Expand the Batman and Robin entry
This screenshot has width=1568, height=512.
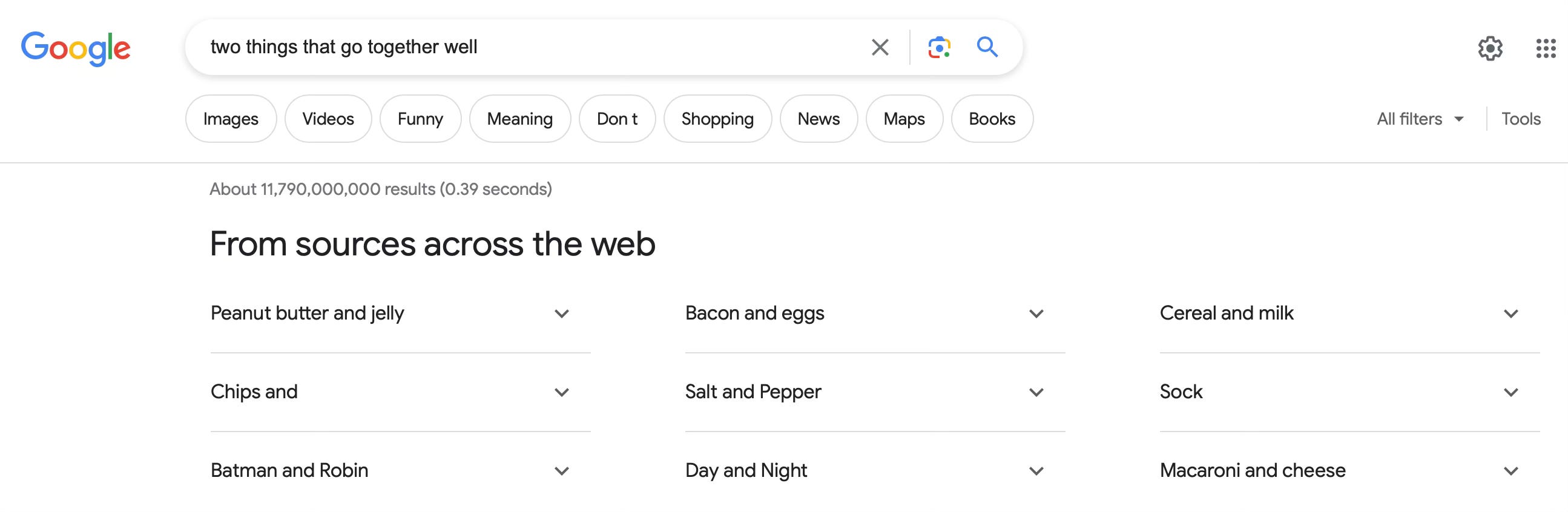400,471
